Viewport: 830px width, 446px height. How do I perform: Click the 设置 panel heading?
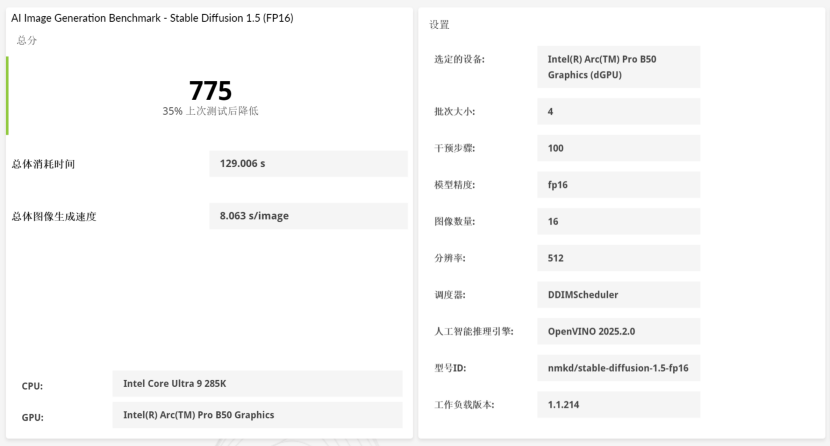(x=439, y=24)
